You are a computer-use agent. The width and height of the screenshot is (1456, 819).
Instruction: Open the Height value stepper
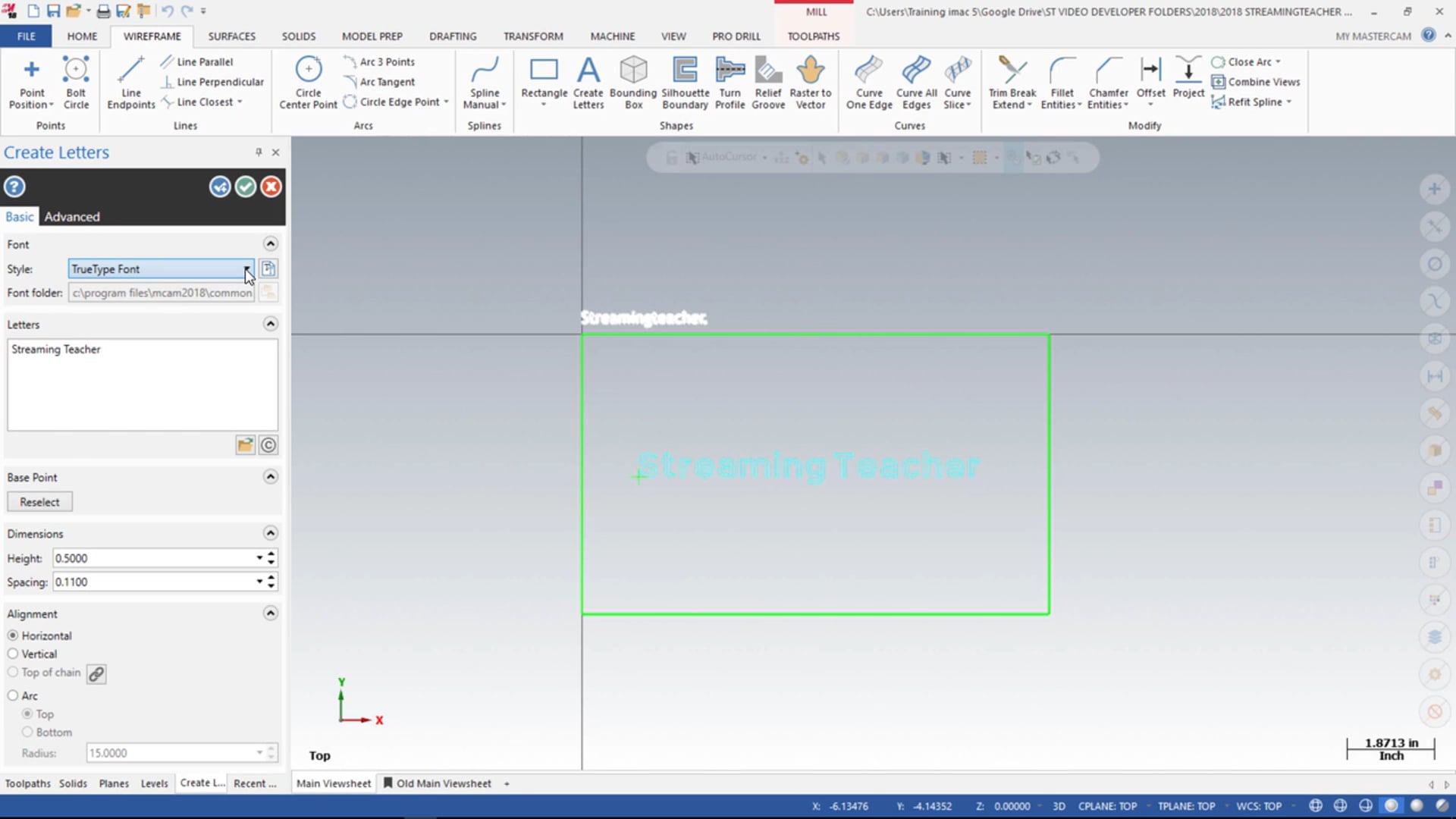pos(272,557)
